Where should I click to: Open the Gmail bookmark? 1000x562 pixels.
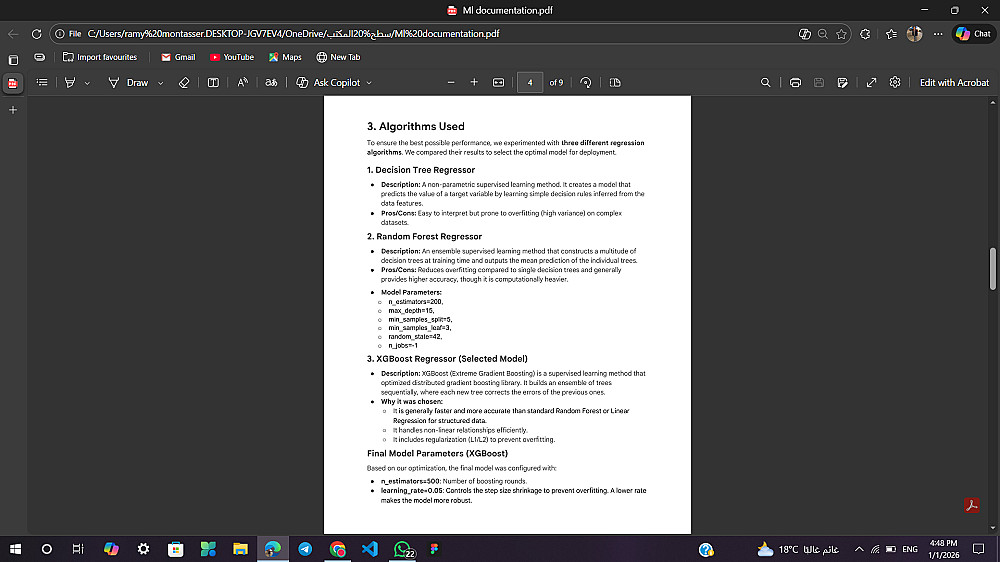click(178, 57)
